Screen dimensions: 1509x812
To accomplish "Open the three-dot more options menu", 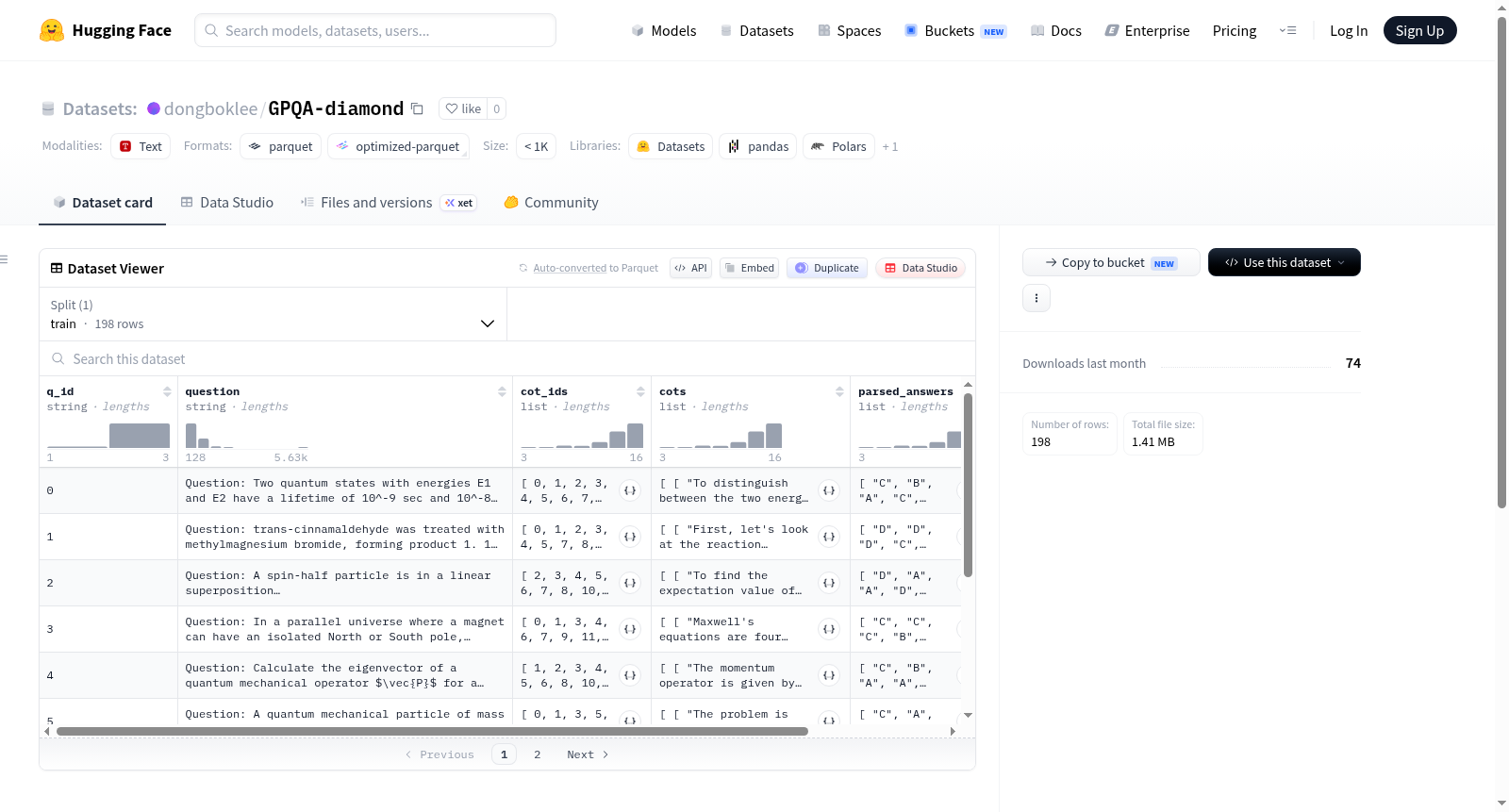I will pyautogui.click(x=1036, y=298).
